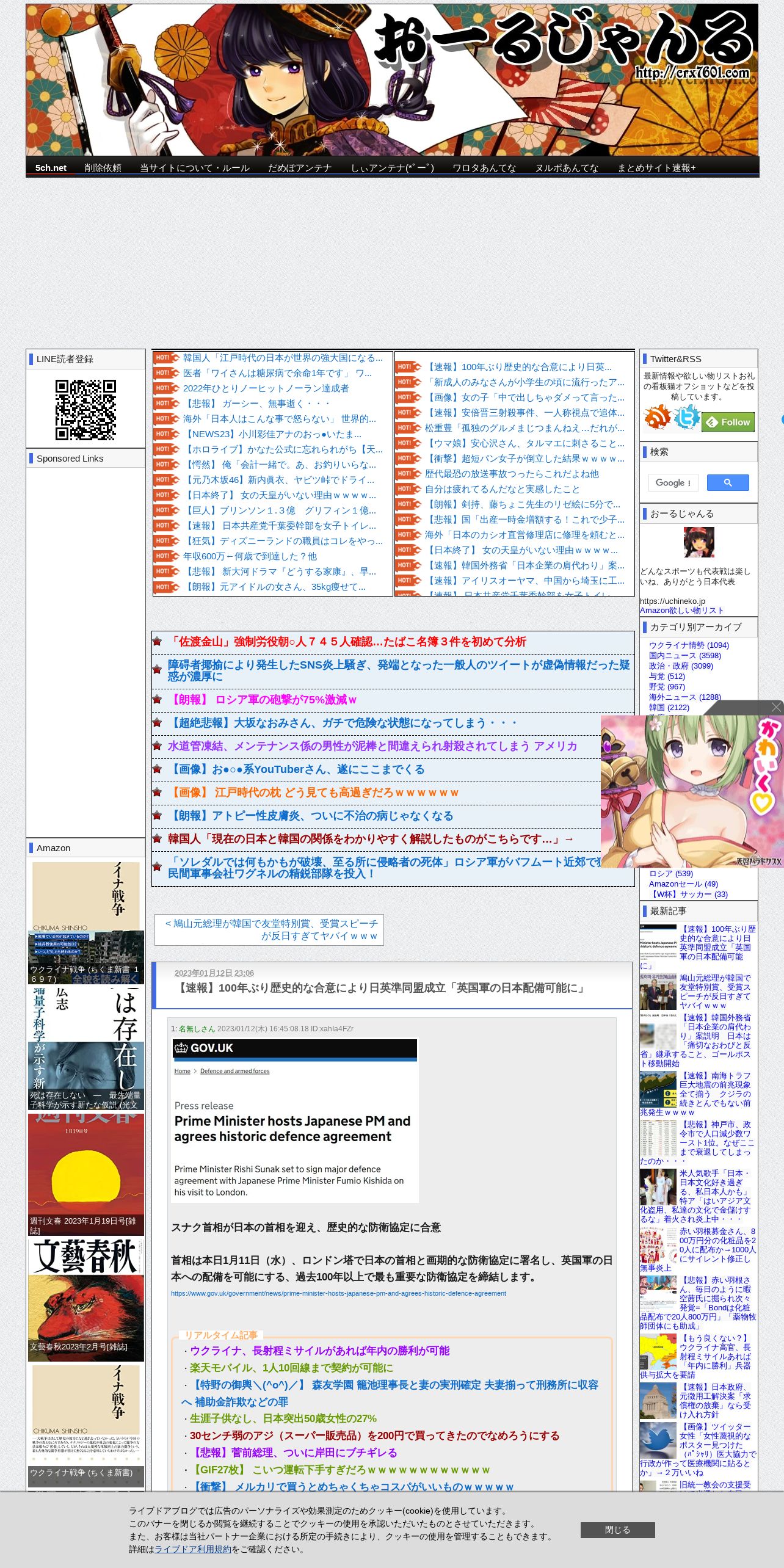Open article title 日英準同盟成立 heading link
Viewport: 784px width, 1568px height.
click(x=381, y=987)
